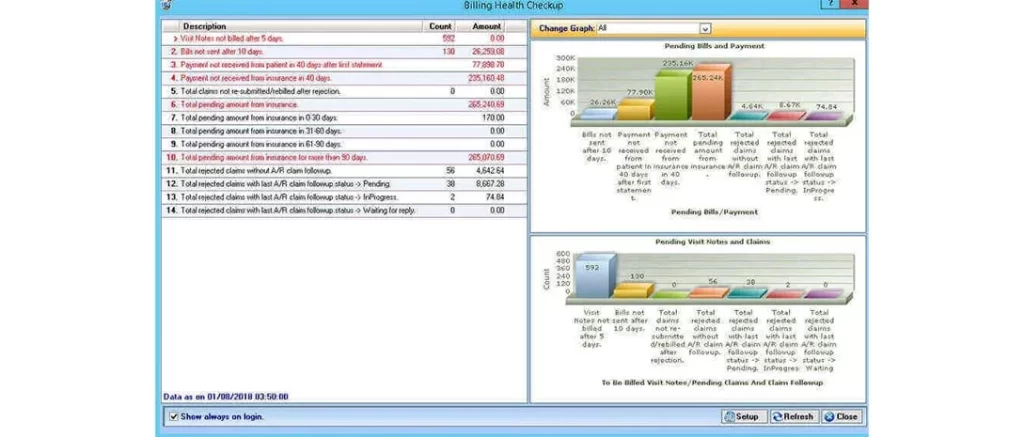Select row Total pending amount from insurance in 0-30 days
The height and width of the screenshot is (437, 1024).
pyautogui.click(x=344, y=118)
